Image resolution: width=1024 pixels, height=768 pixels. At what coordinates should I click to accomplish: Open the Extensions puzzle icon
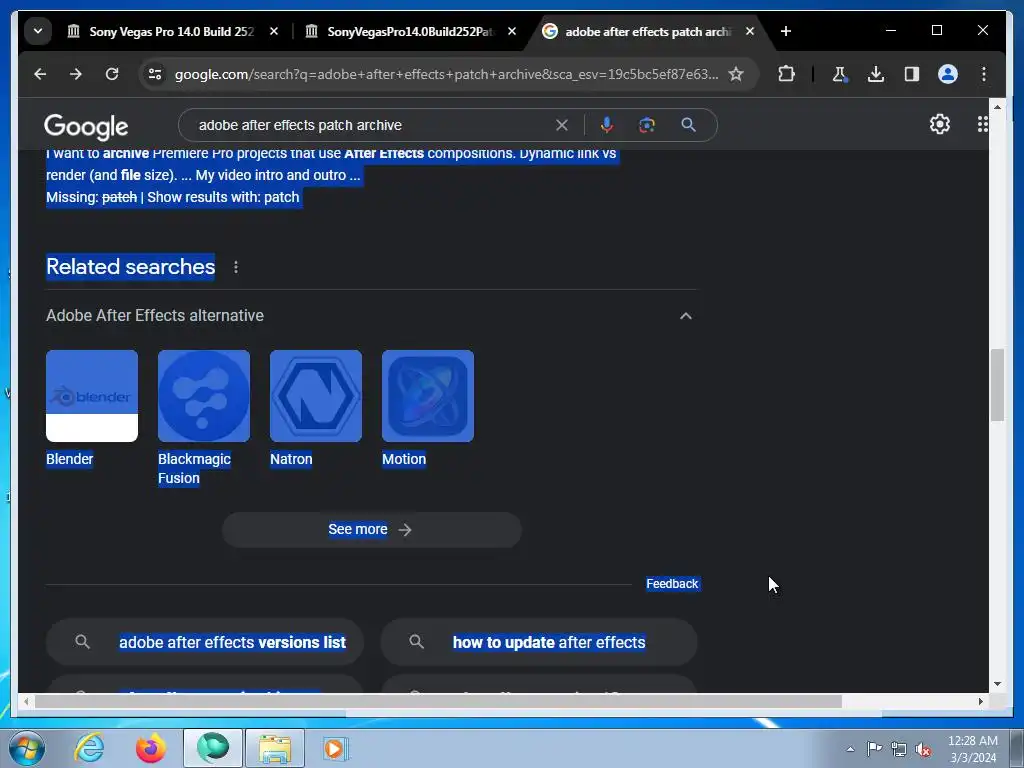coord(786,74)
